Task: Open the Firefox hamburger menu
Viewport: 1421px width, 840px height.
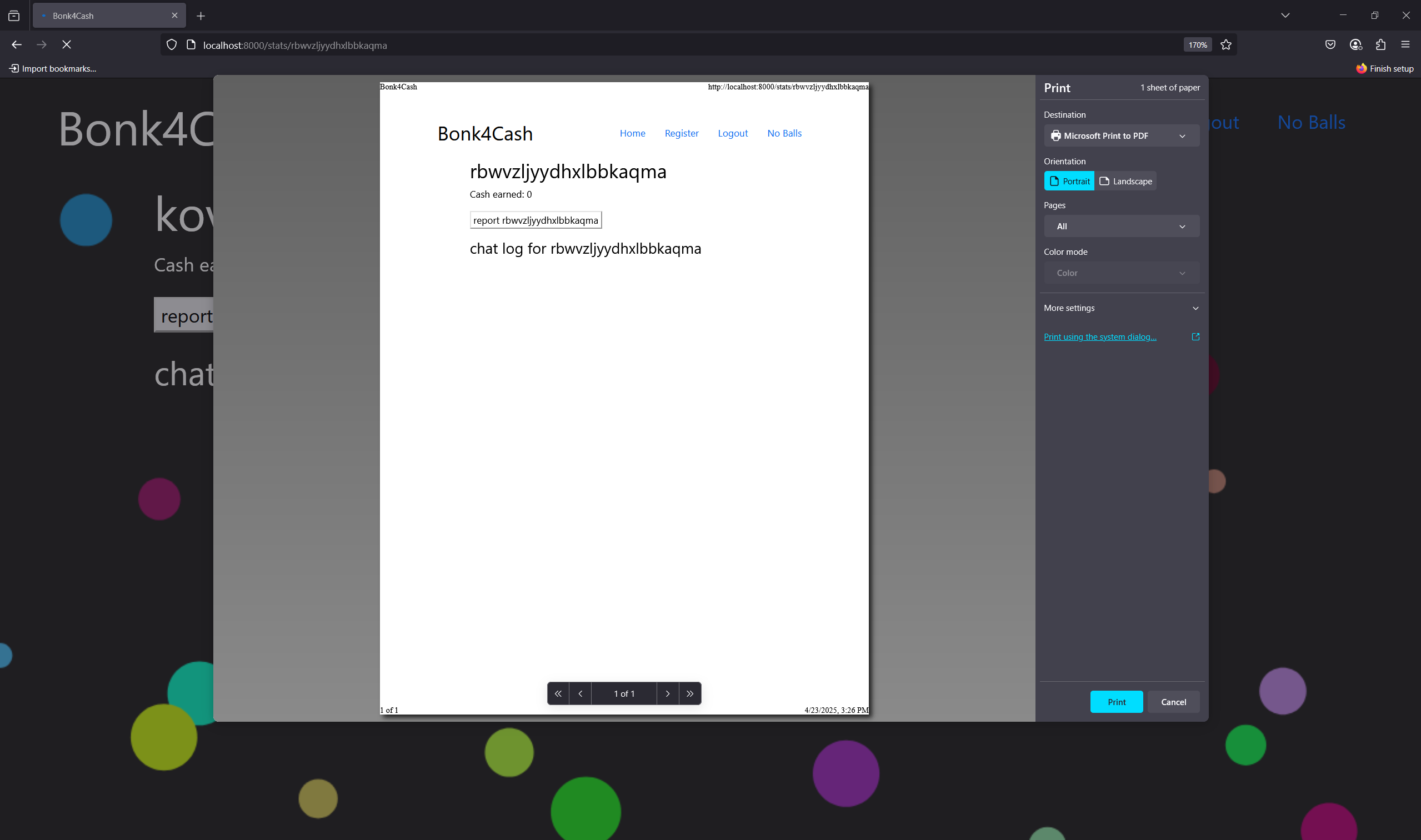Action: tap(1405, 45)
